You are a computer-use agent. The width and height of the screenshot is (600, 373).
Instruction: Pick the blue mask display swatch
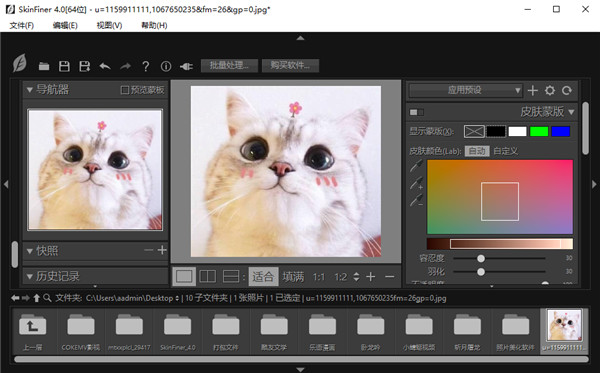(561, 132)
